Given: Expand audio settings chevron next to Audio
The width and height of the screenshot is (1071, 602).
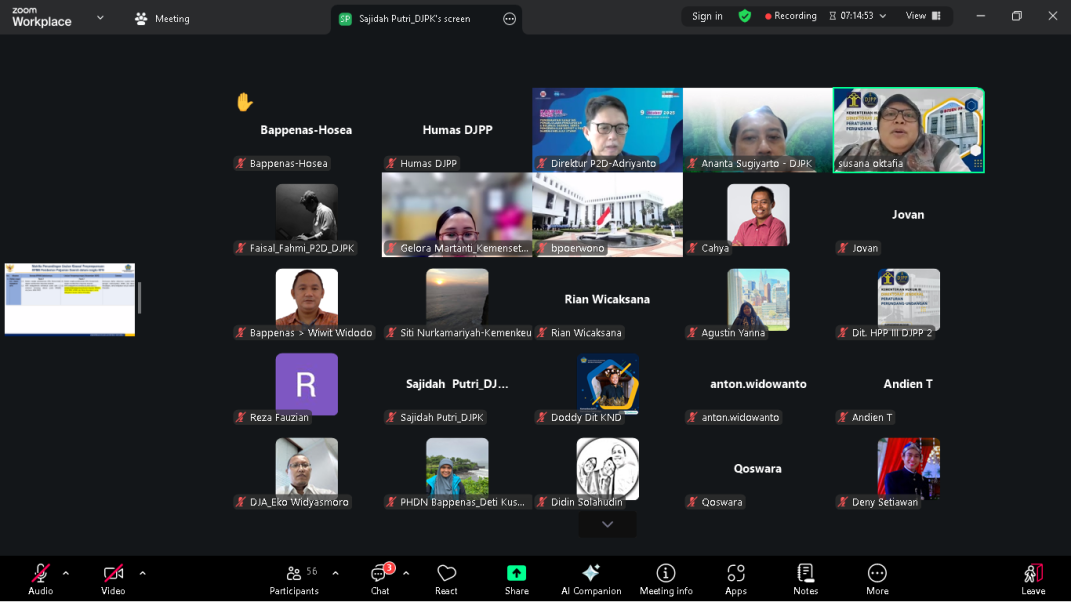Looking at the screenshot, I should [x=66, y=575].
